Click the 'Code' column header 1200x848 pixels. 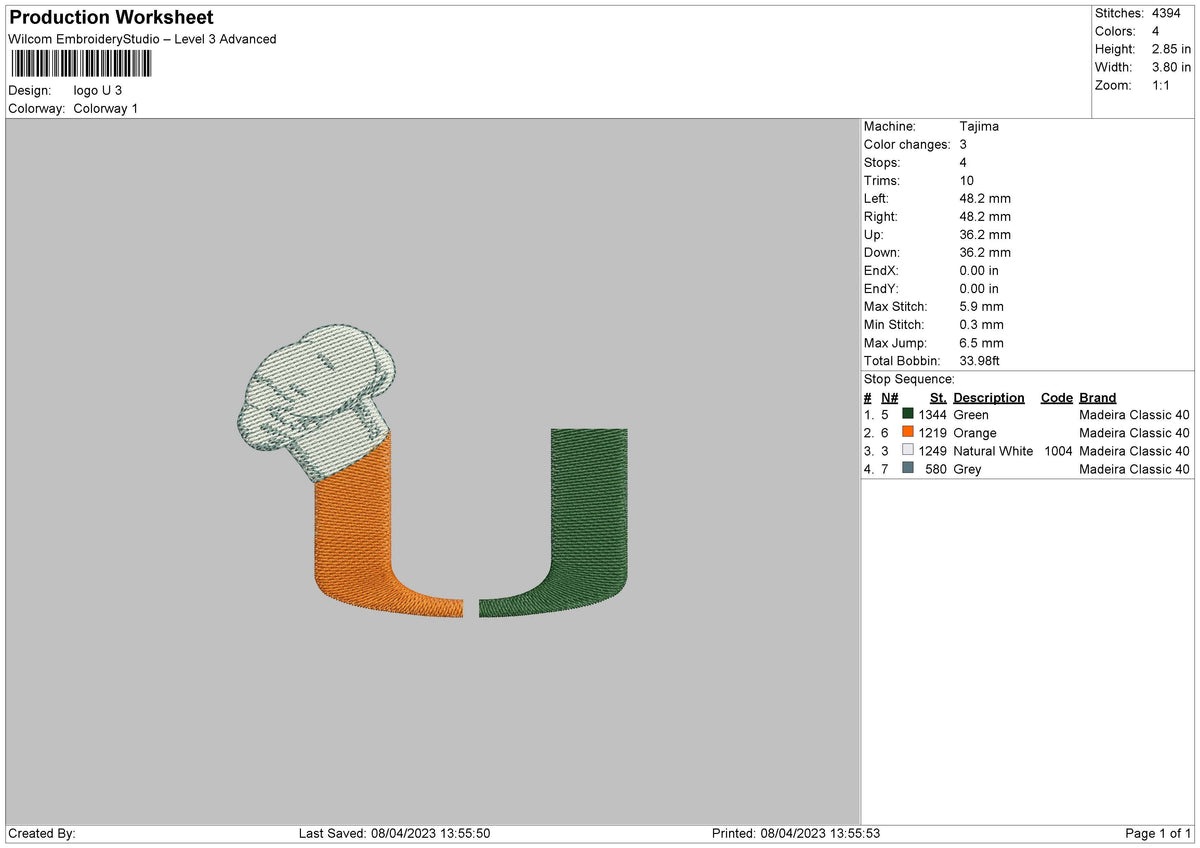(1056, 397)
